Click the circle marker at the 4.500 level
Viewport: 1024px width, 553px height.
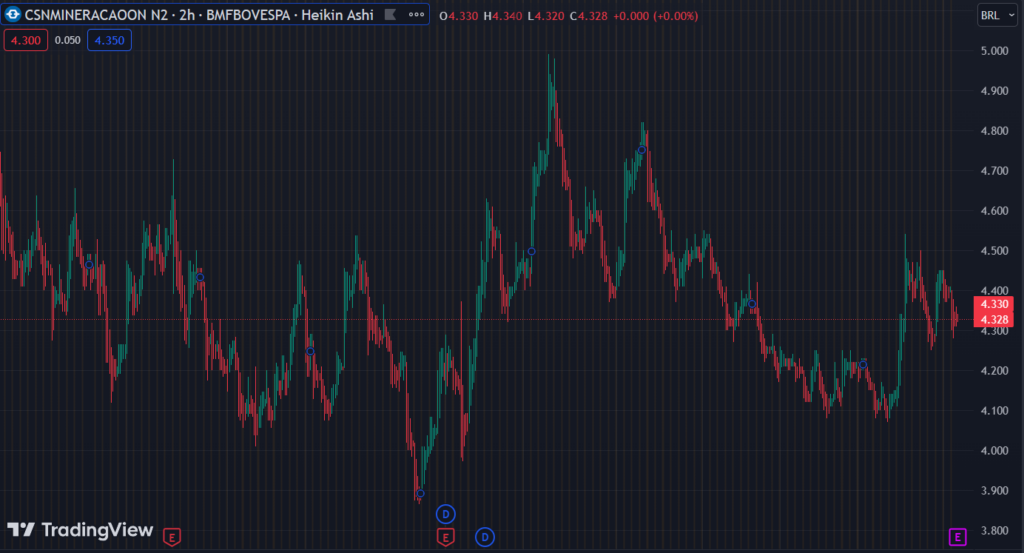[x=532, y=251]
